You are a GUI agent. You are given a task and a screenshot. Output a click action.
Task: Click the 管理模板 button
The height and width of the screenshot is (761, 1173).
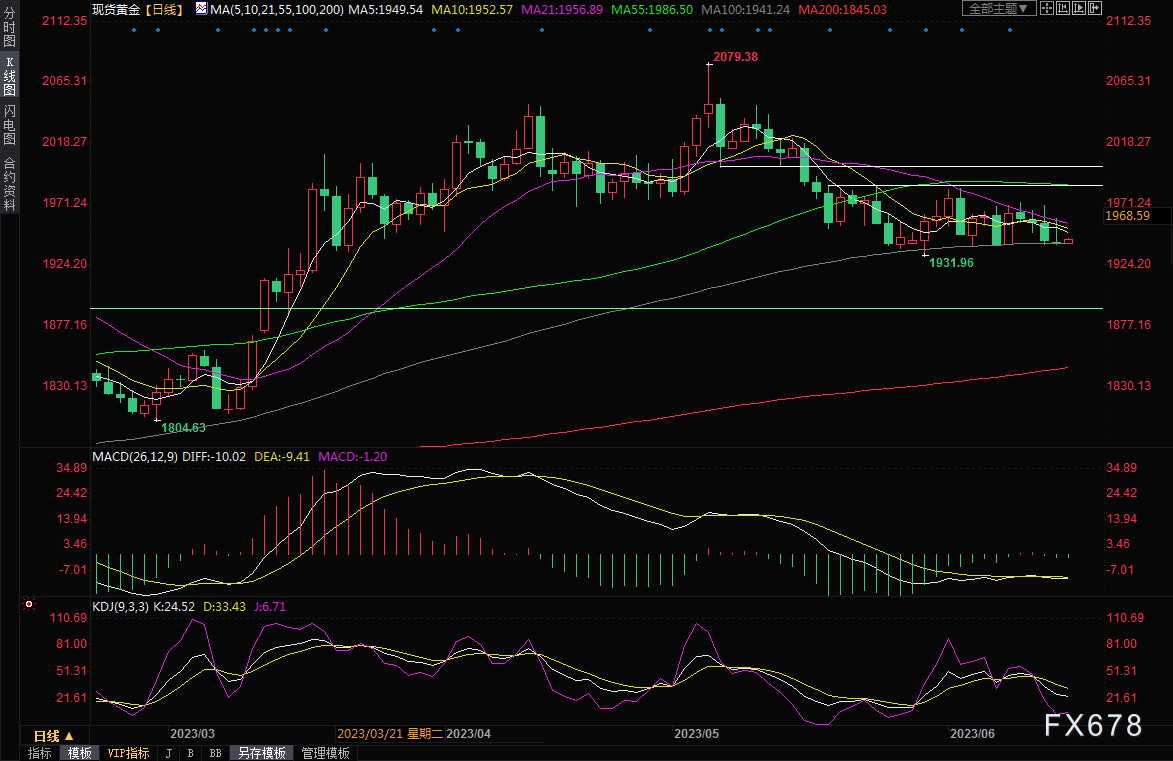[x=325, y=753]
